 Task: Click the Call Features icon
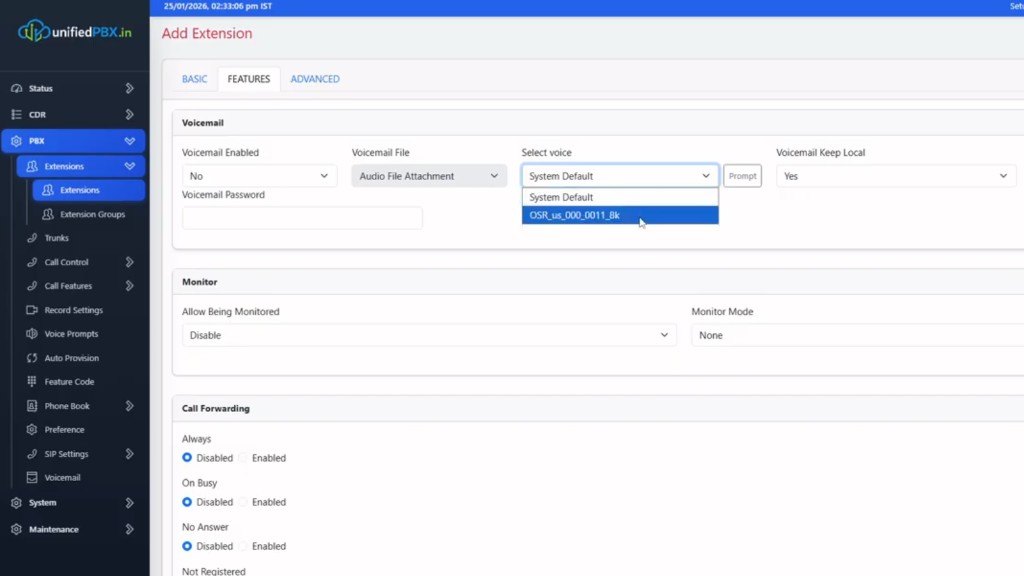[x=32, y=286]
